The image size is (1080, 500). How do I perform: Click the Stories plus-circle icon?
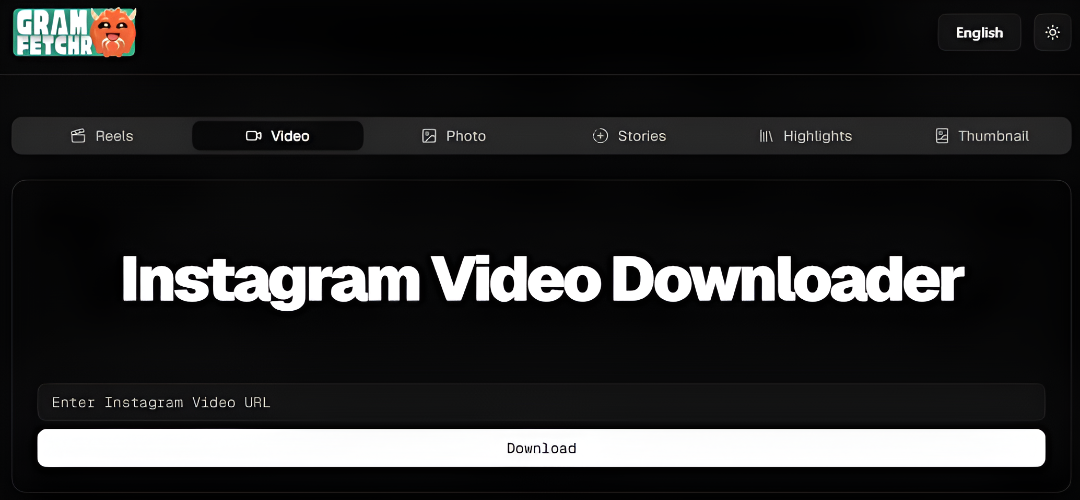point(601,136)
